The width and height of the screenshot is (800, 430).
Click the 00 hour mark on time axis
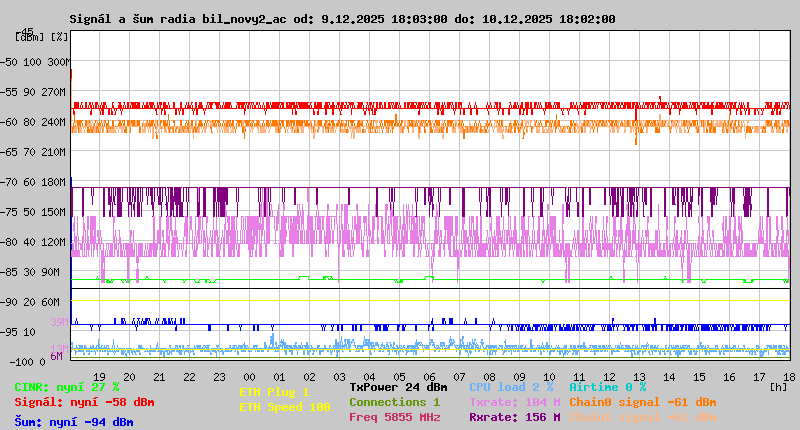point(249,376)
